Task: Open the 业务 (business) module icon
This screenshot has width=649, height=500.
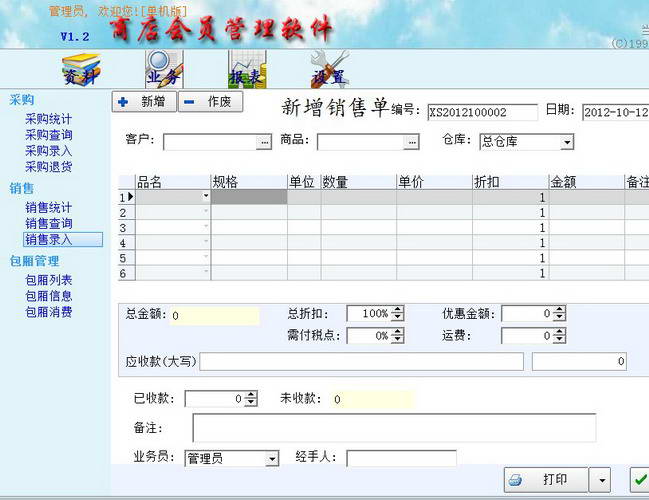Action: coord(164,69)
